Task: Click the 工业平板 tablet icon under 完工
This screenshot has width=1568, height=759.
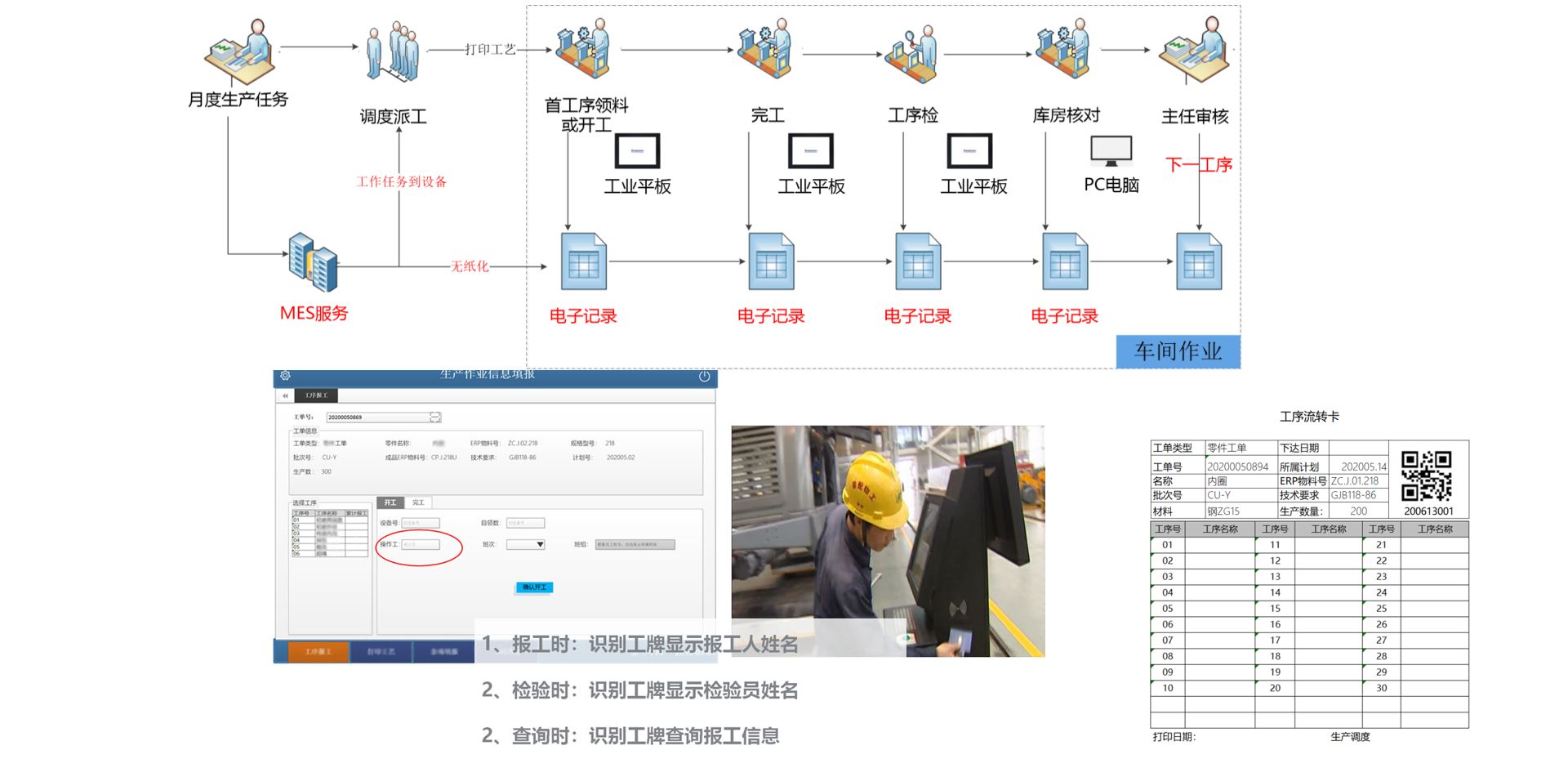Action: click(x=810, y=151)
